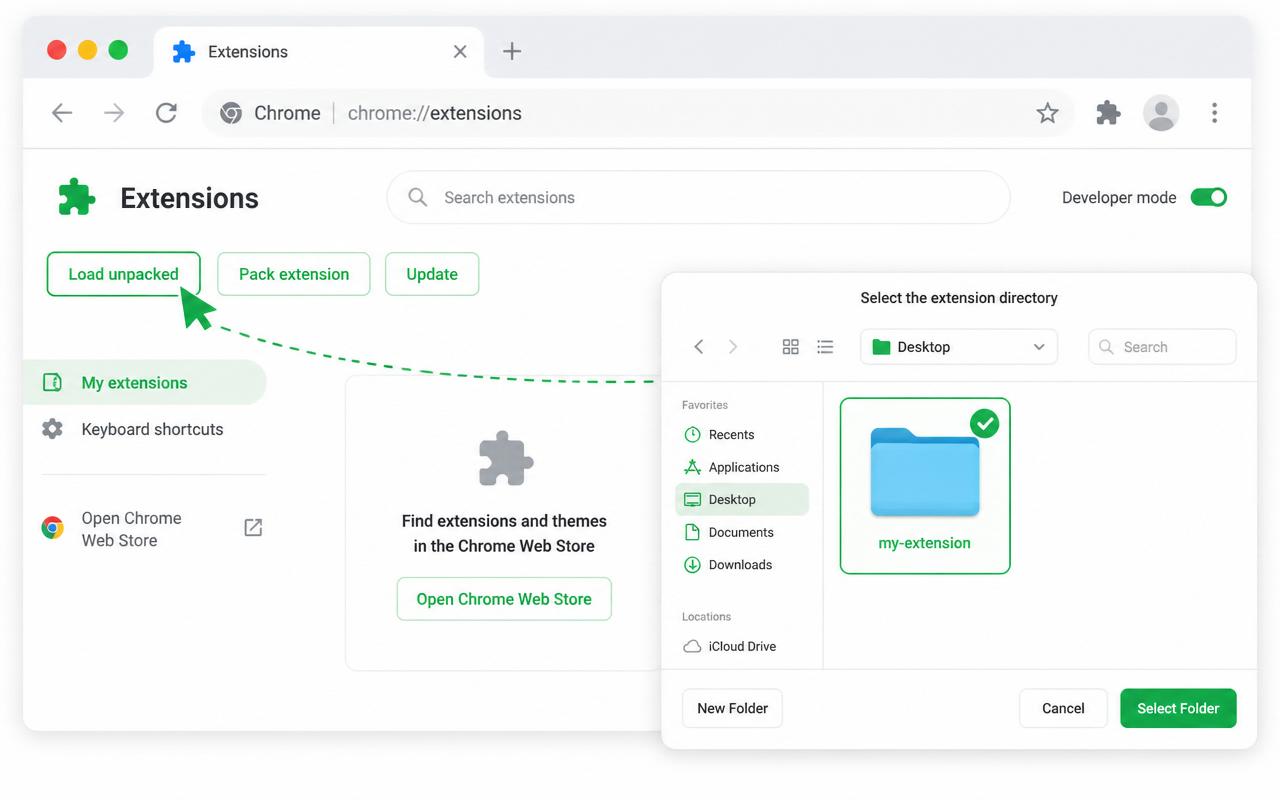The image size is (1280, 800).
Task: Click the Chrome logo in the sidebar
Action: 52,528
